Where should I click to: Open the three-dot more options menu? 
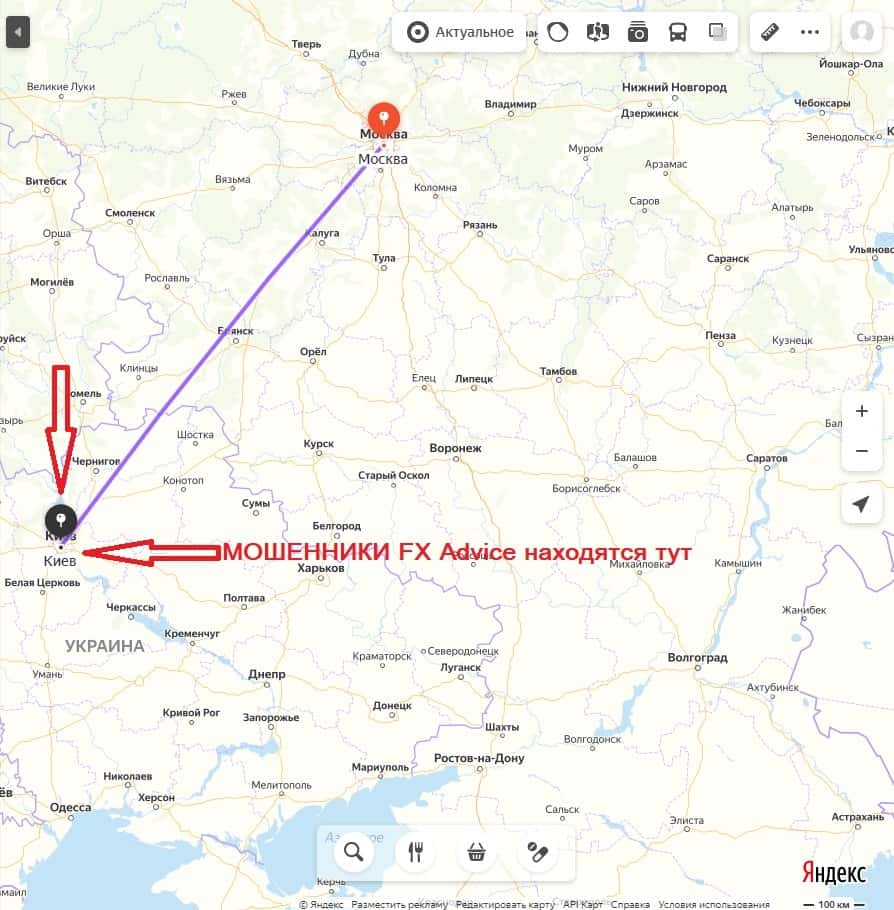click(x=809, y=32)
